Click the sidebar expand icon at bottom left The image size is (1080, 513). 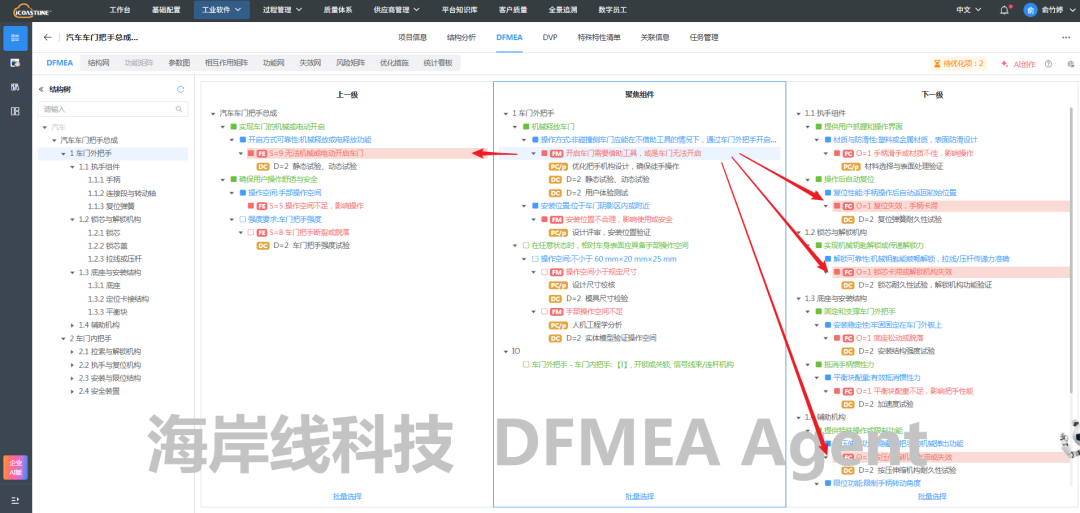pyautogui.click(x=15, y=499)
